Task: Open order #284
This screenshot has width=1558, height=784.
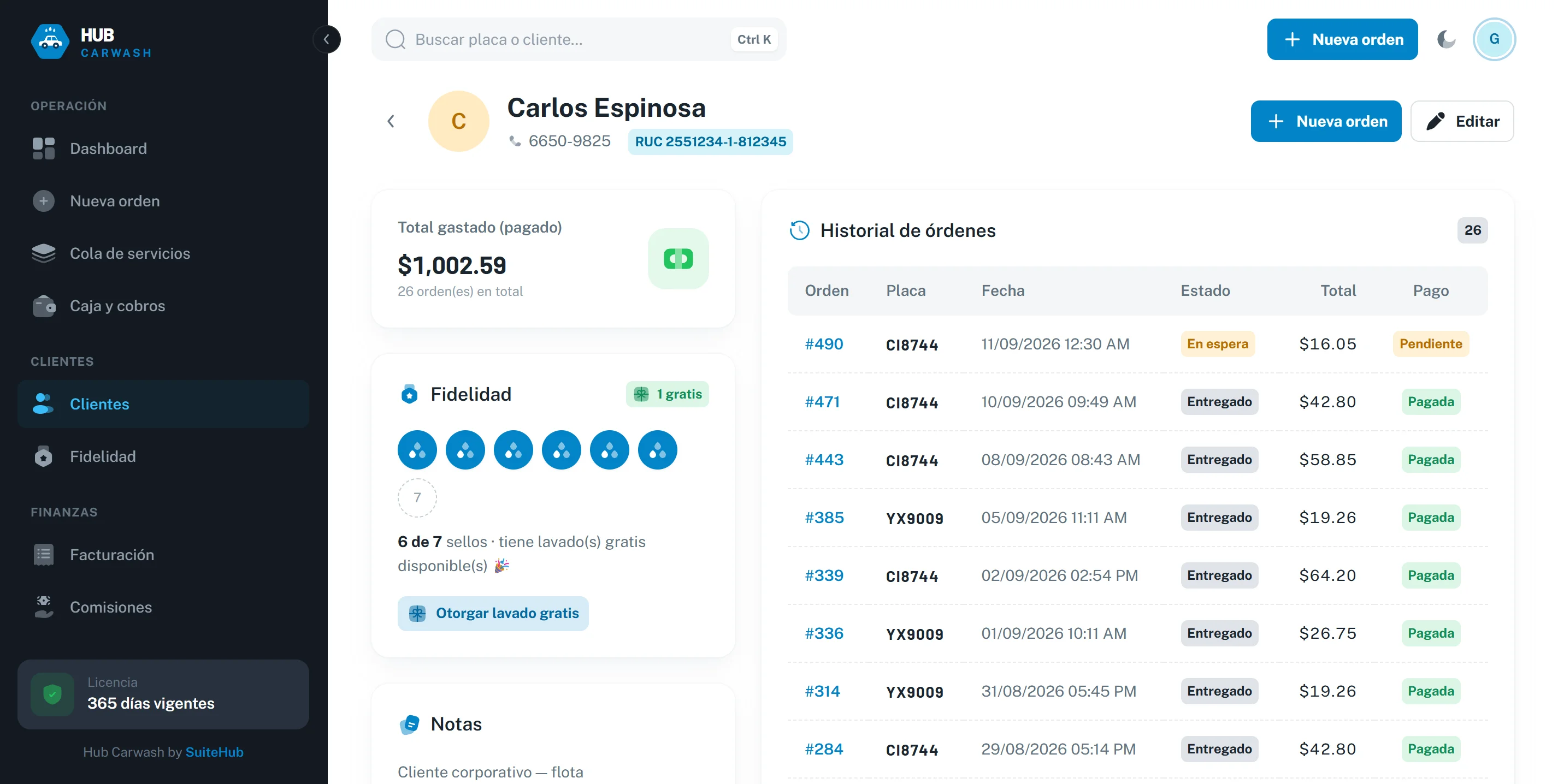Action: tap(824, 750)
